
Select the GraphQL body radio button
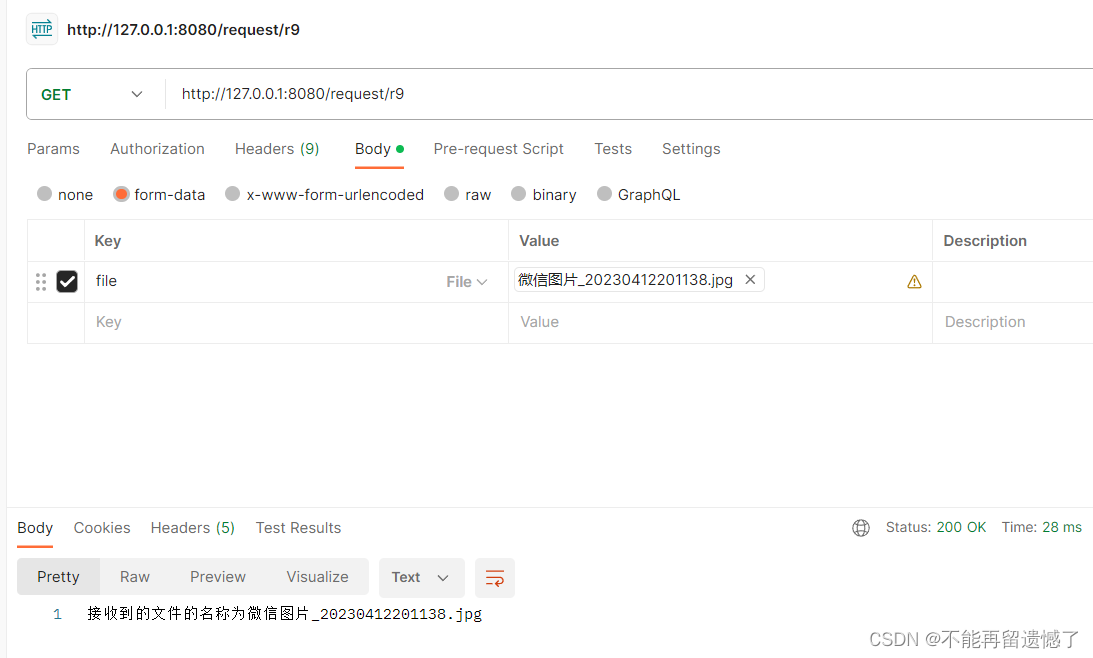[604, 194]
